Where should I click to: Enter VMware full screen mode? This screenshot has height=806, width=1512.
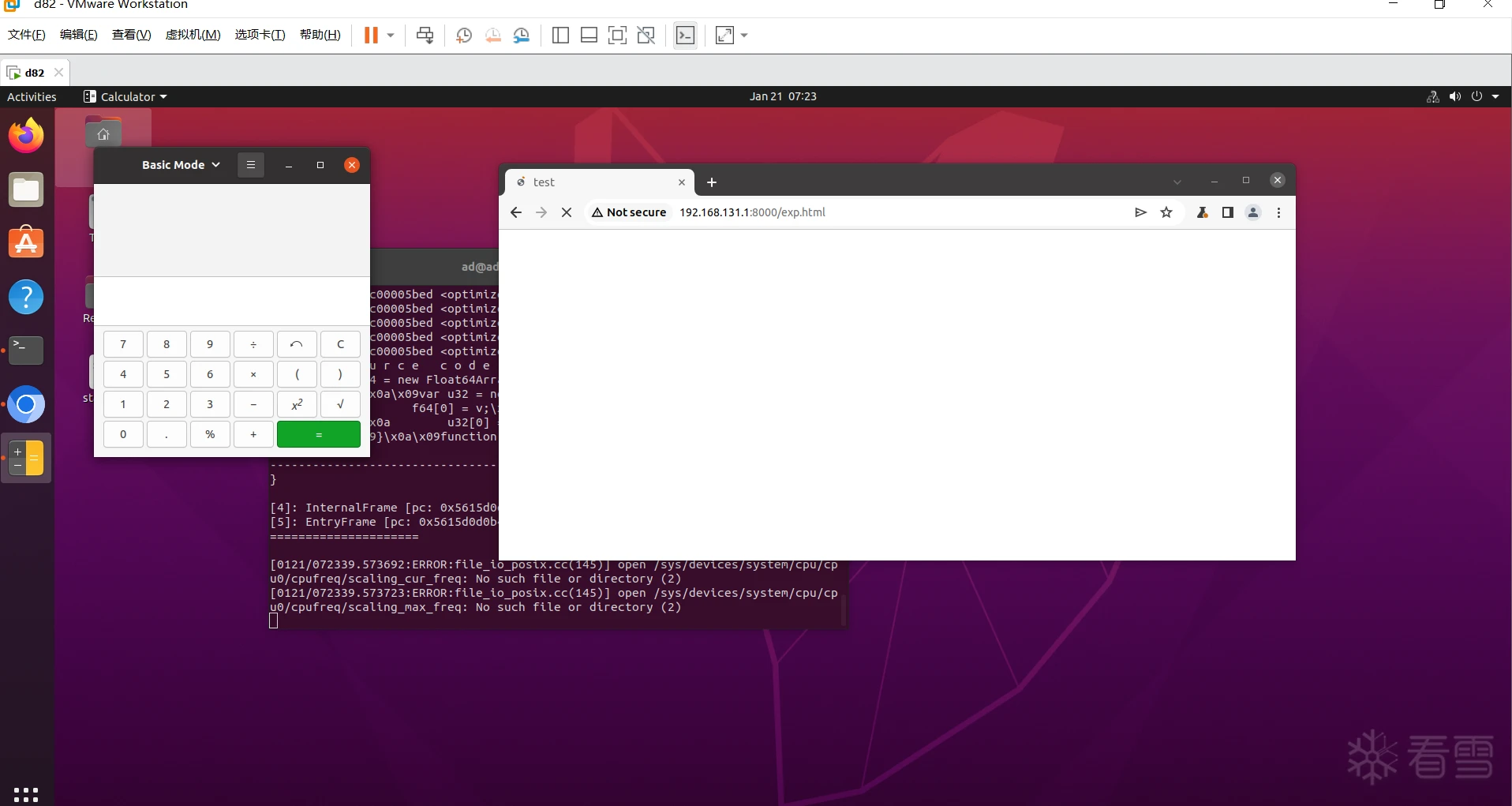[x=617, y=35]
